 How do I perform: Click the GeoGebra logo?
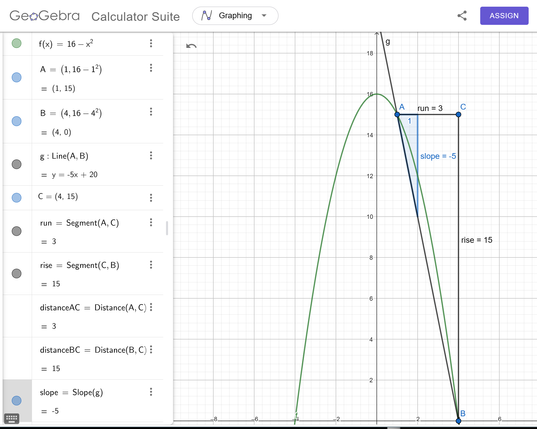click(x=45, y=16)
